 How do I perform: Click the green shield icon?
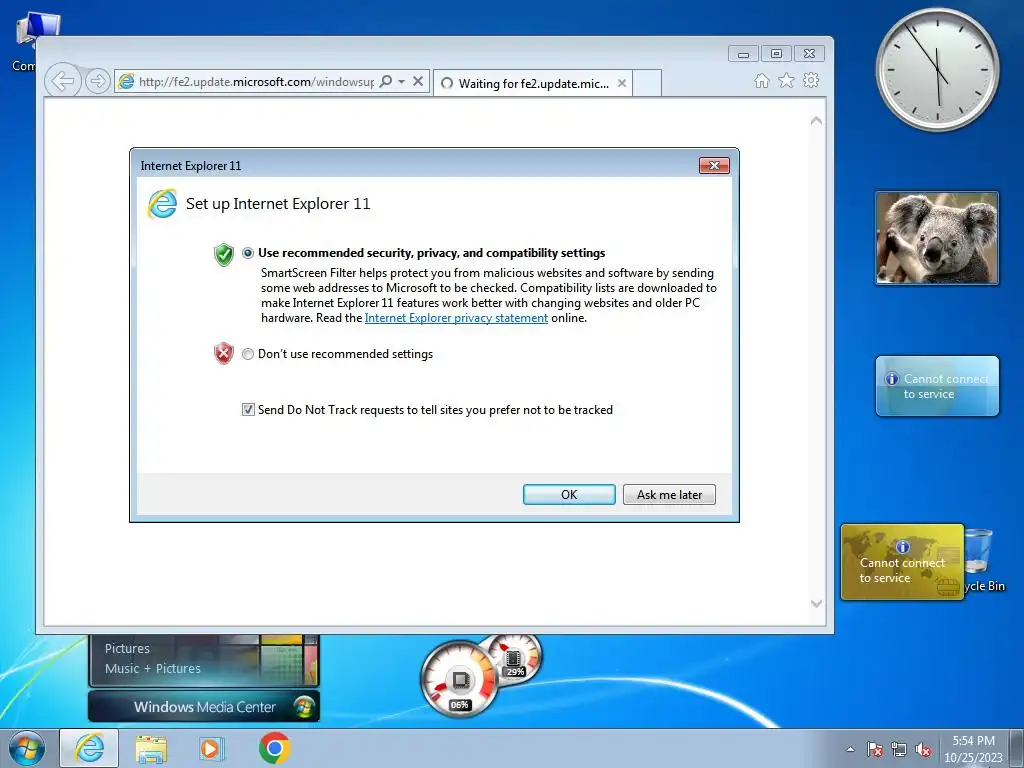pos(224,254)
